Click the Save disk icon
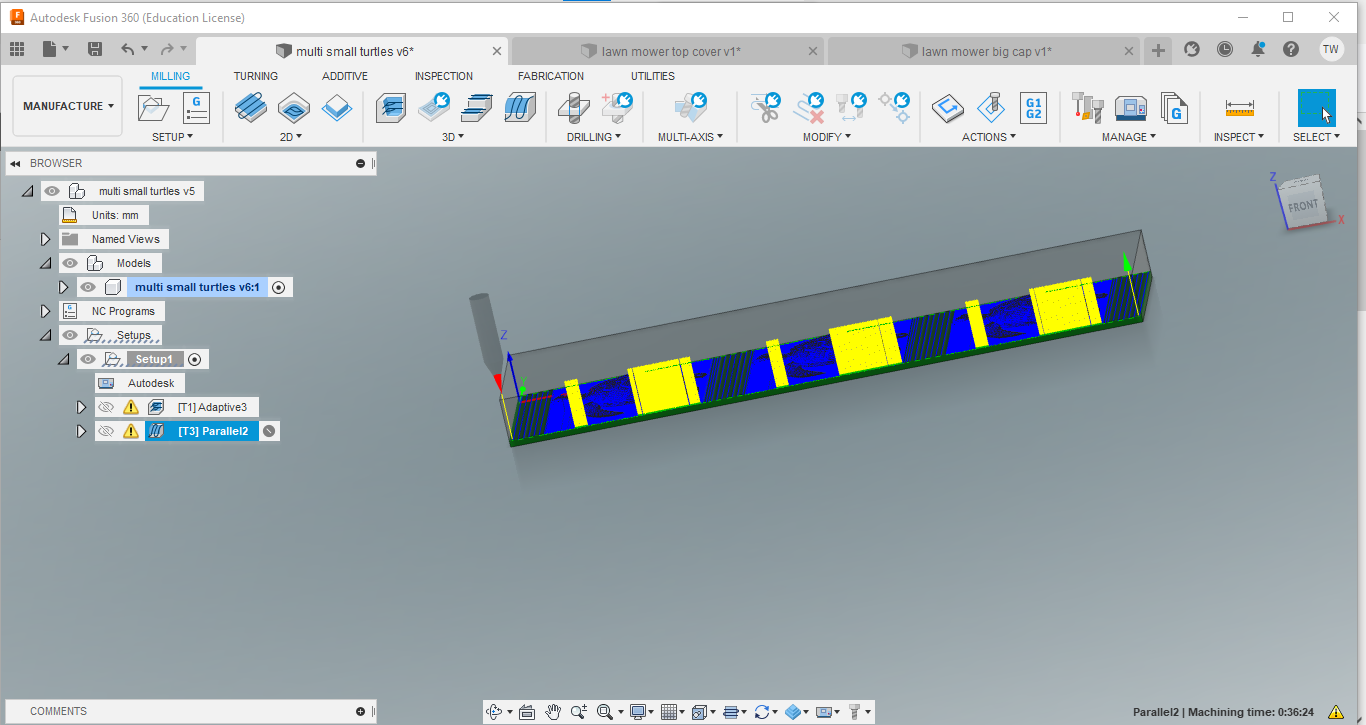Screen dimensions: 1366x725 click(95, 49)
